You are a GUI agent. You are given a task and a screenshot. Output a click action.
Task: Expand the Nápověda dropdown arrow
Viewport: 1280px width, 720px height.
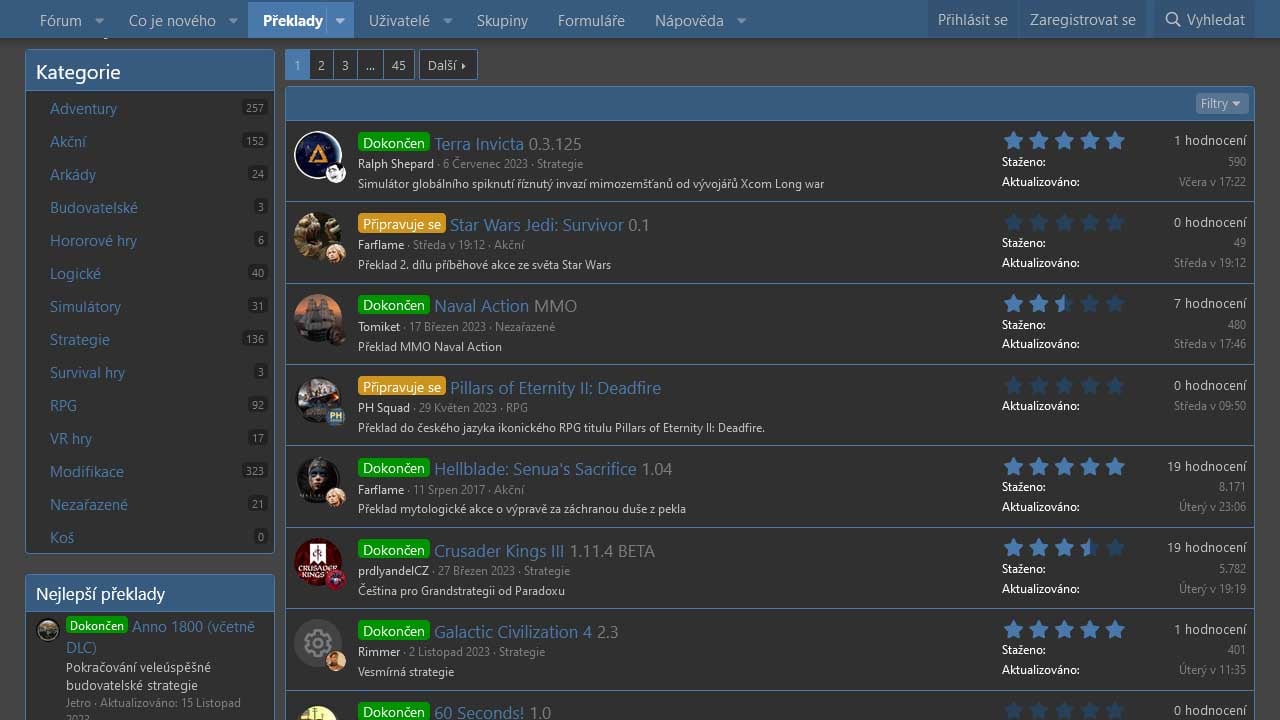point(741,20)
